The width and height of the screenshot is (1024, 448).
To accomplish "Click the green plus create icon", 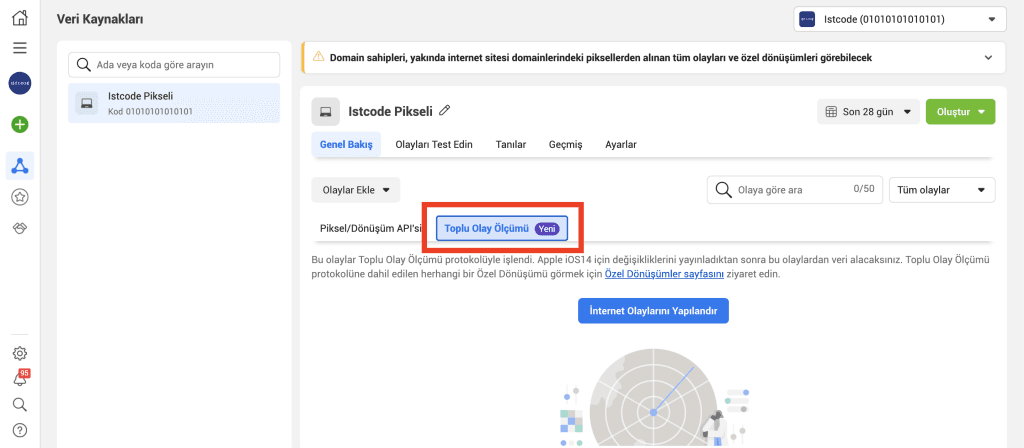I will [x=20, y=125].
